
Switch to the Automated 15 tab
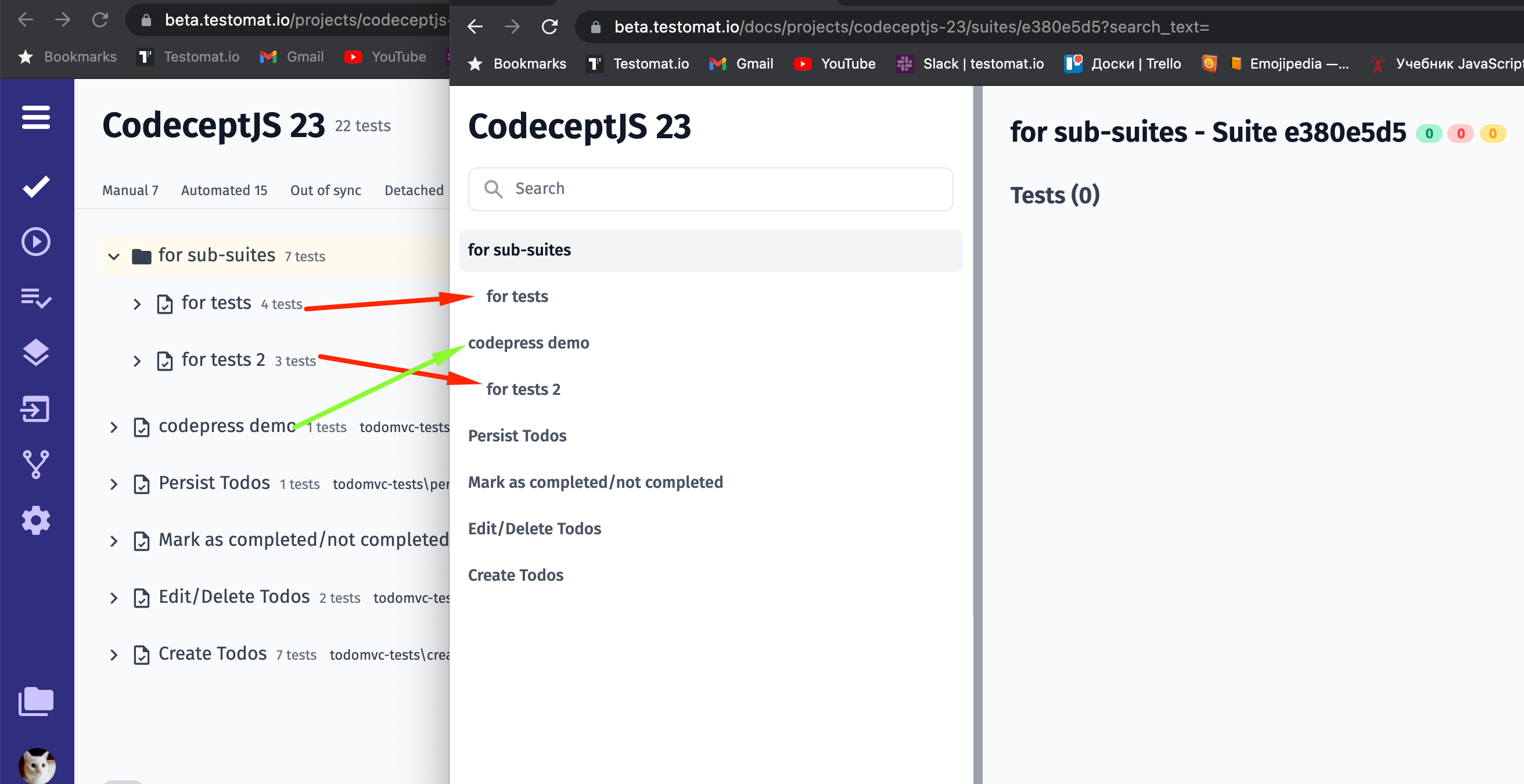(224, 190)
